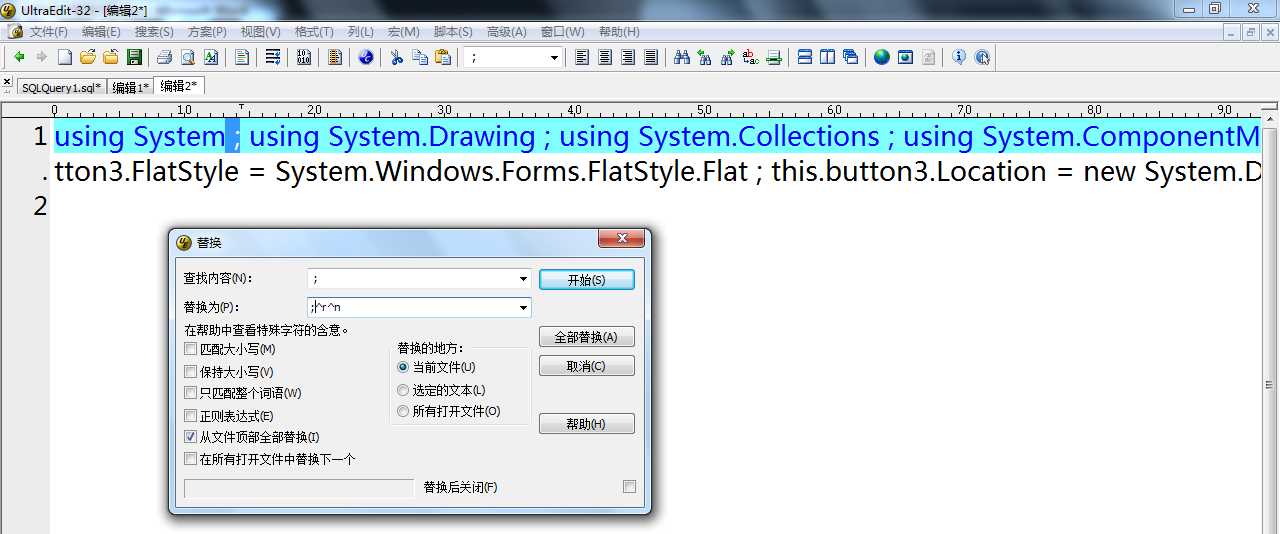Screen dimensions: 1280x534
Task: Open the 宏(M) menu
Action: click(x=403, y=32)
